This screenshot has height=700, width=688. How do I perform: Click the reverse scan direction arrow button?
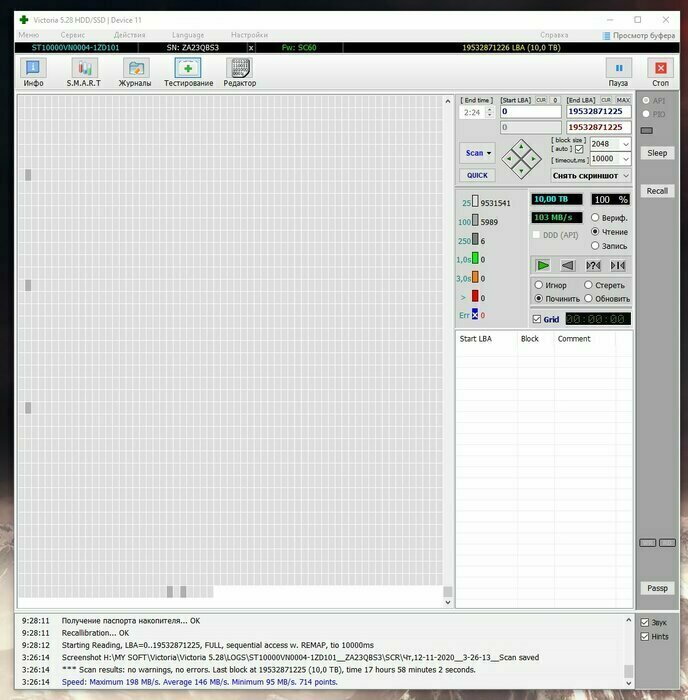567,265
